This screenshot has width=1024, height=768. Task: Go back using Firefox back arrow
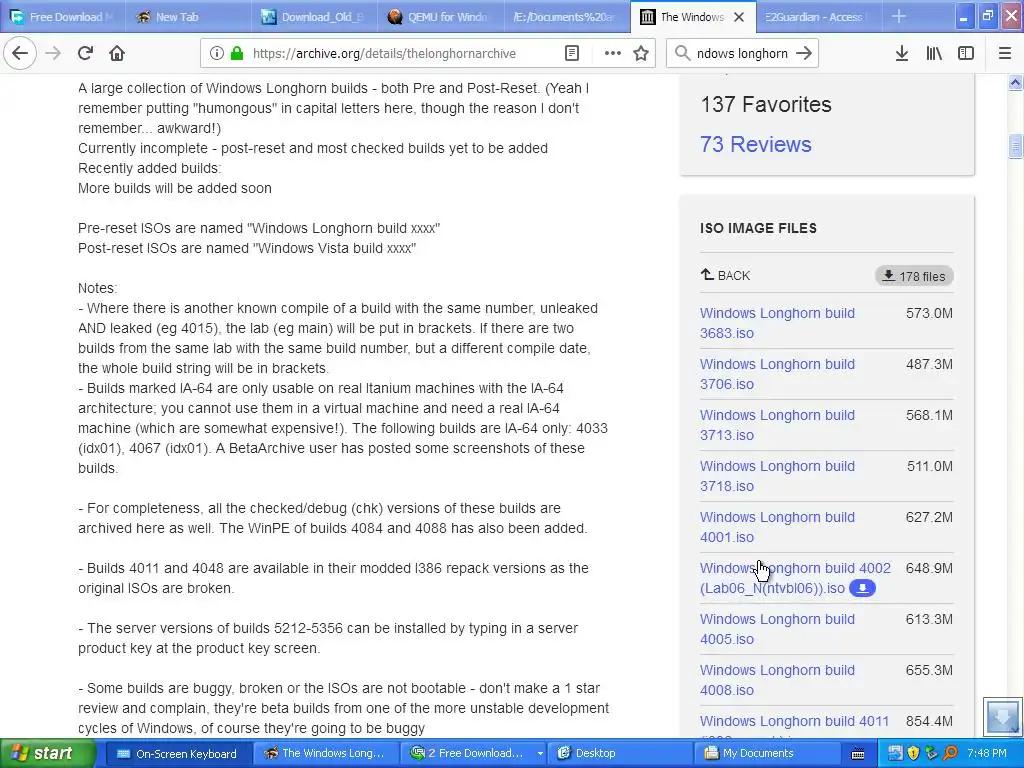click(x=20, y=53)
